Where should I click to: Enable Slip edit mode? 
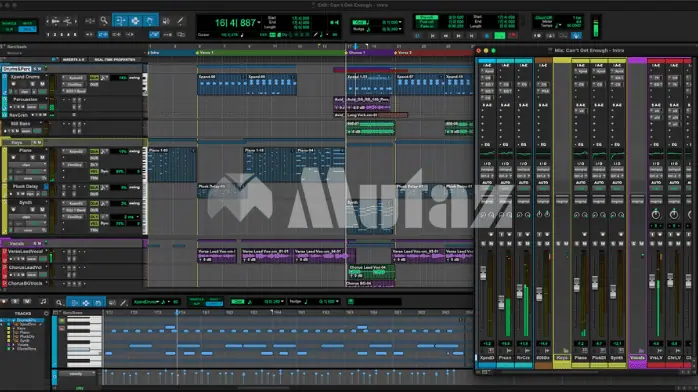9,29
